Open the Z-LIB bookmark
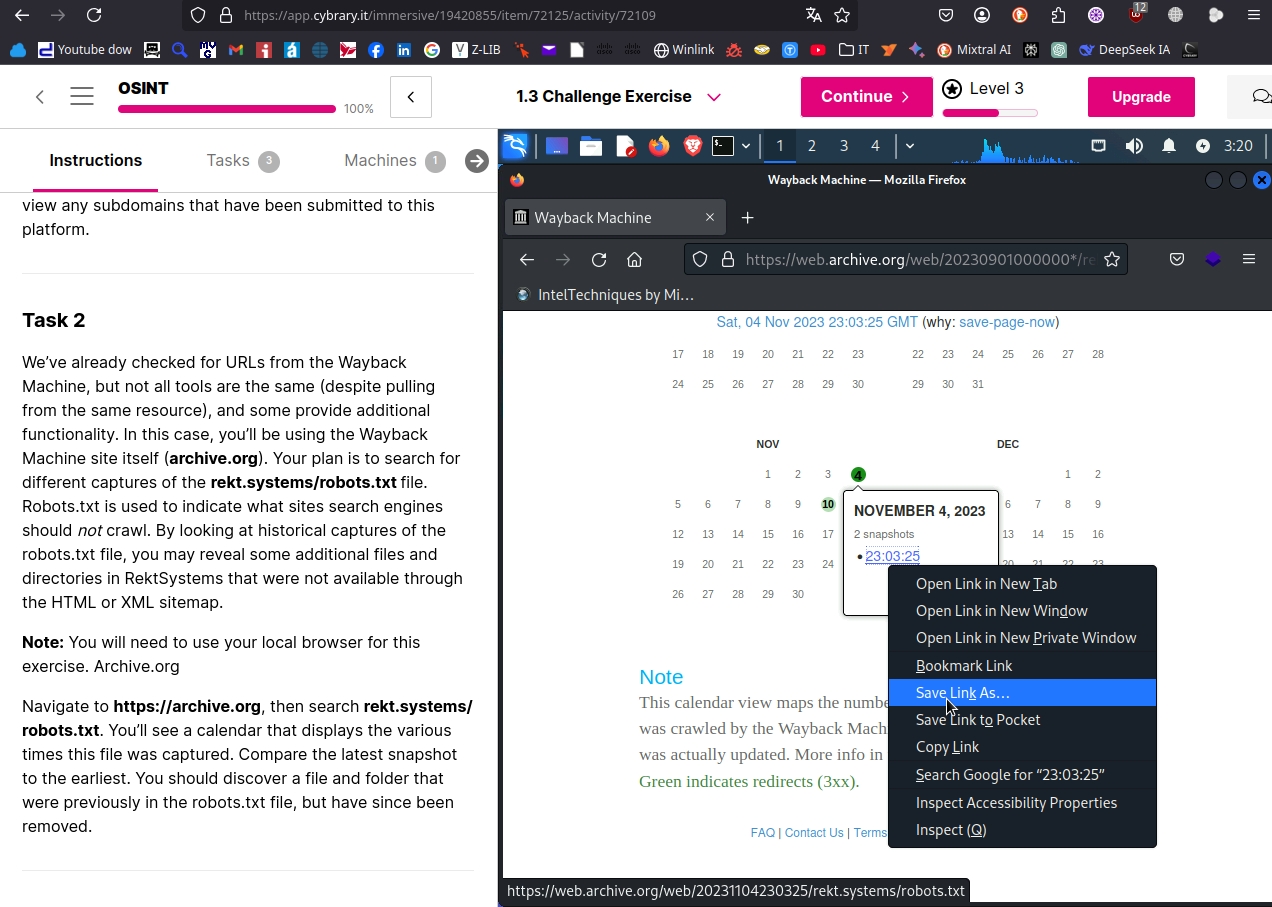Image resolution: width=1272 pixels, height=907 pixels. coord(476,49)
